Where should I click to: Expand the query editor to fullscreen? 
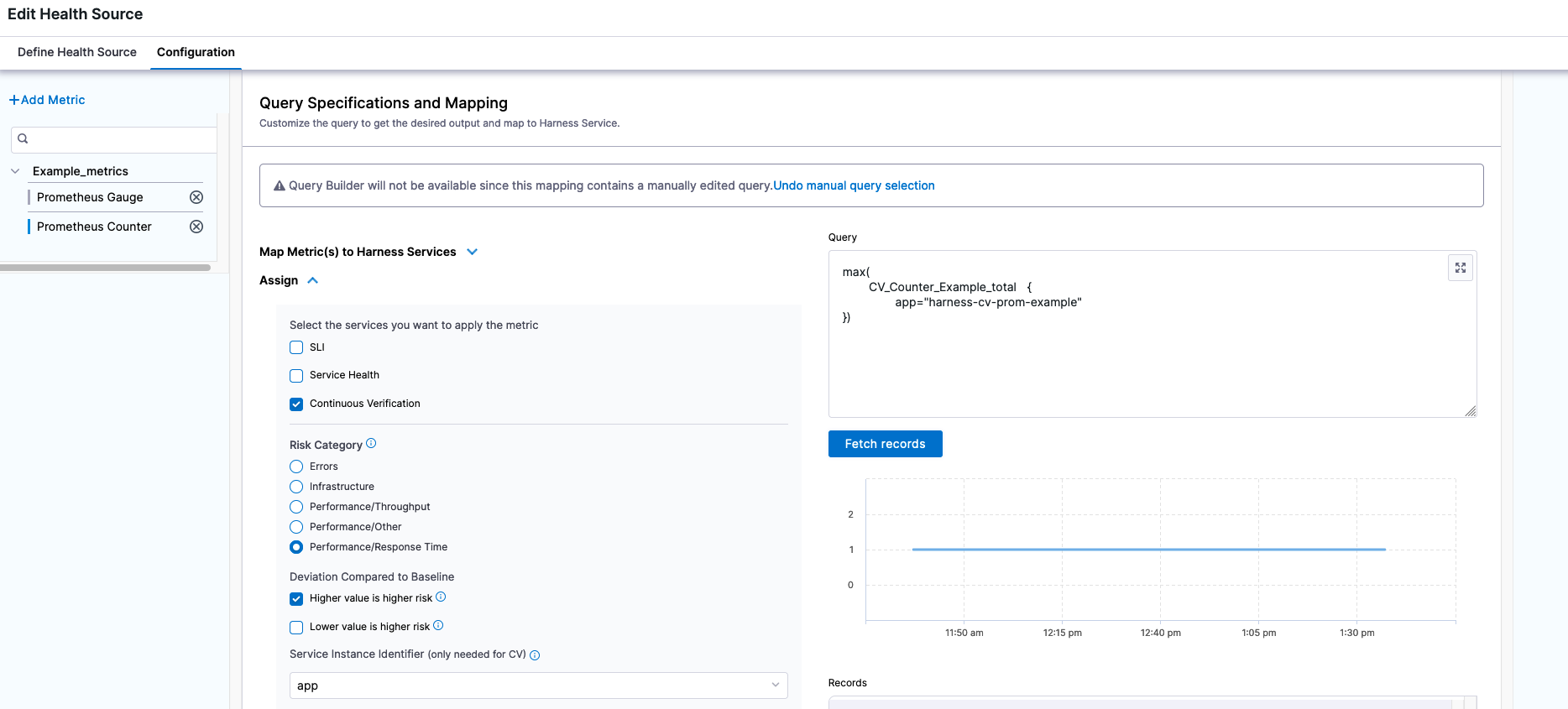pos(1460,268)
